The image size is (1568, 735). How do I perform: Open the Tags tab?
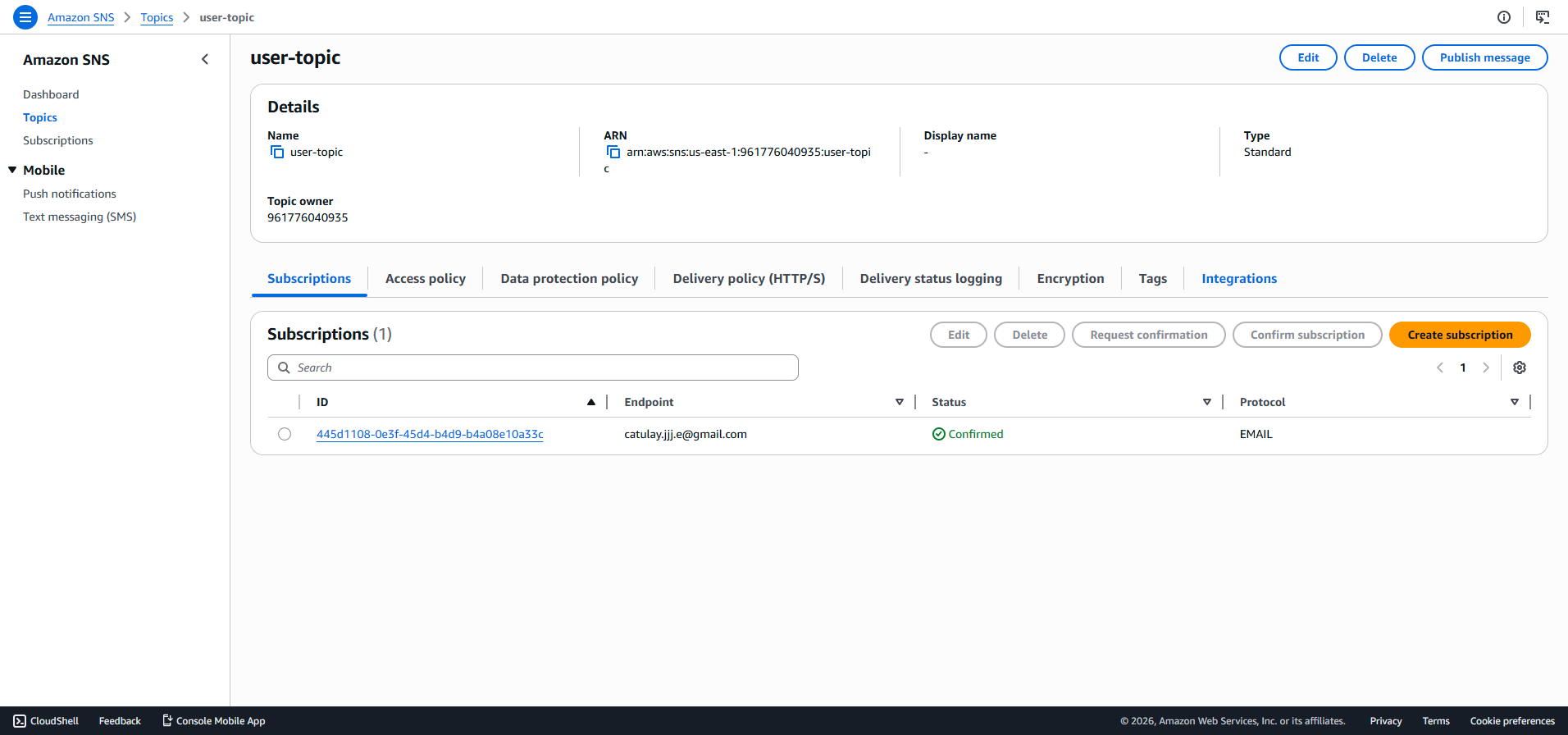[1153, 279]
